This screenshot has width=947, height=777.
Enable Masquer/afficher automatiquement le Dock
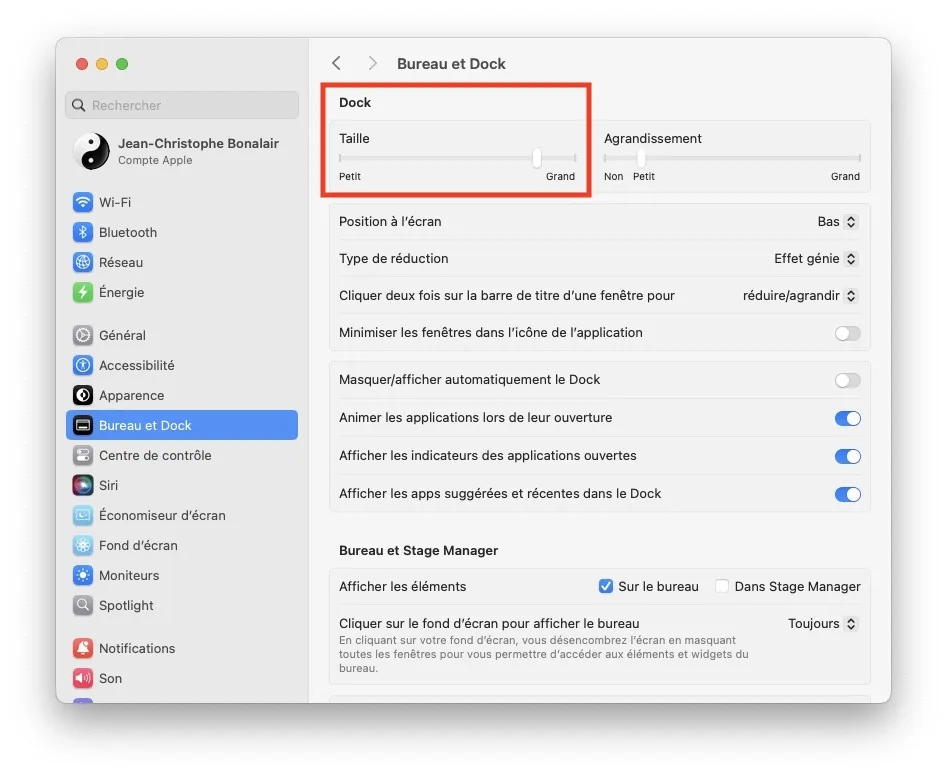pyautogui.click(x=847, y=380)
